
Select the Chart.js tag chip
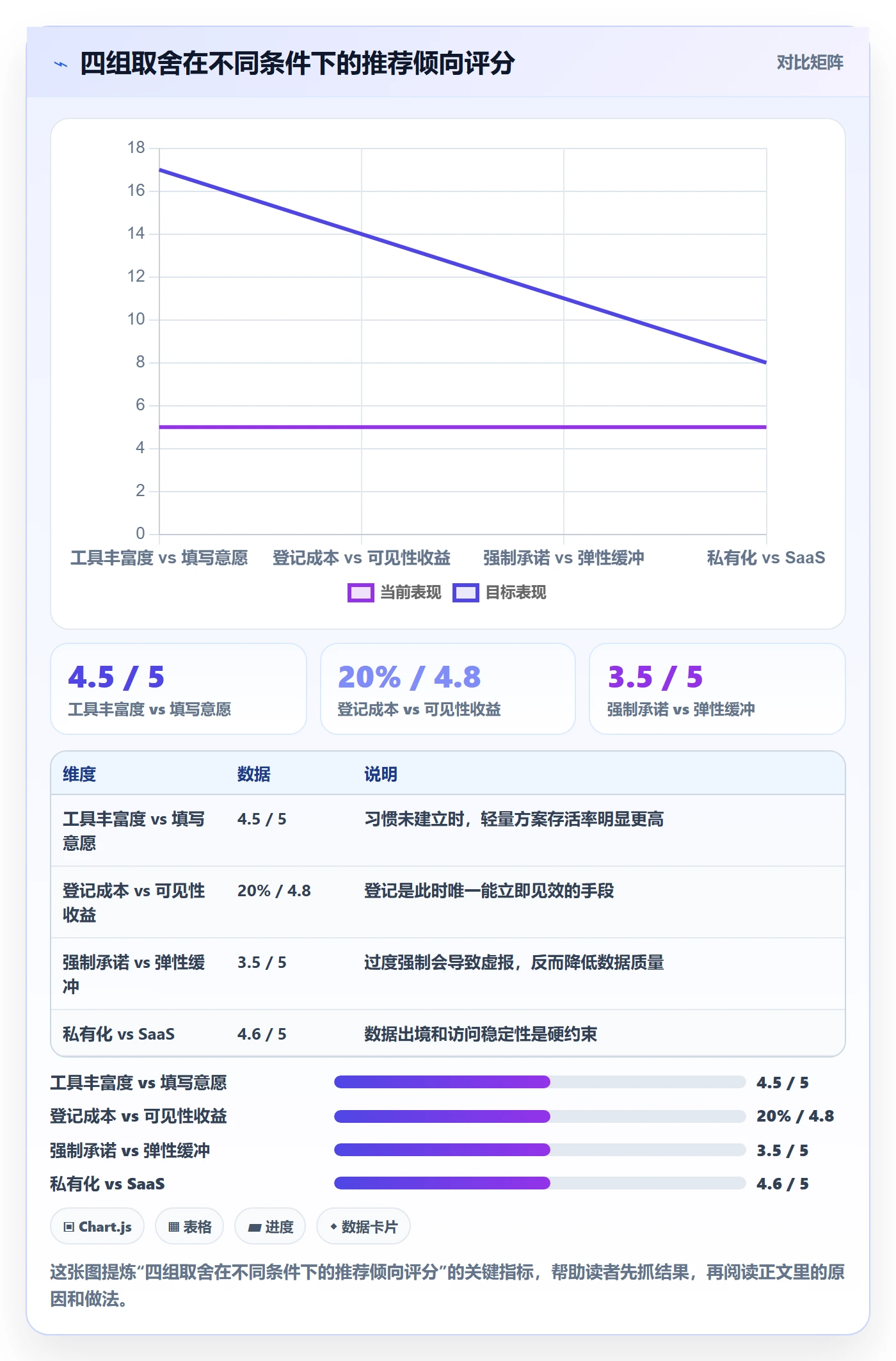click(x=97, y=1227)
